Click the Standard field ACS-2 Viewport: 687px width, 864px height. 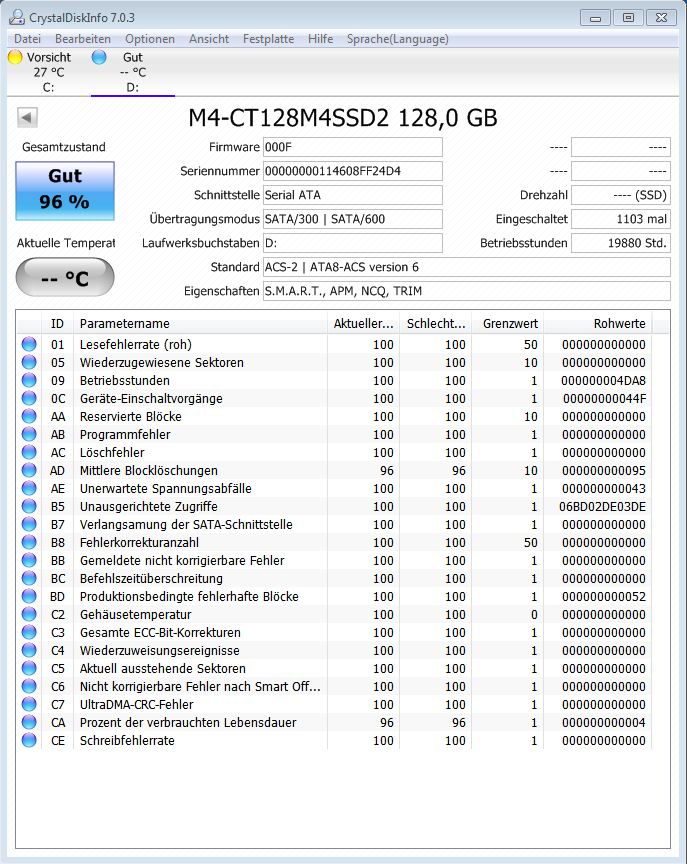point(467,267)
